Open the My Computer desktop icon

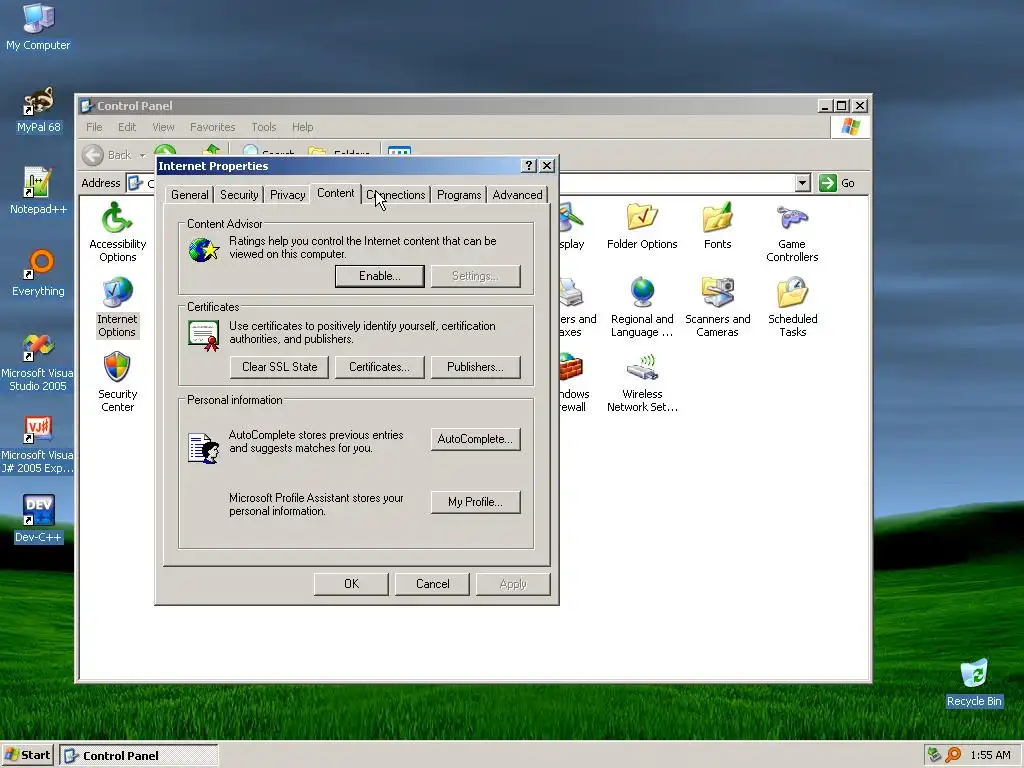click(38, 27)
